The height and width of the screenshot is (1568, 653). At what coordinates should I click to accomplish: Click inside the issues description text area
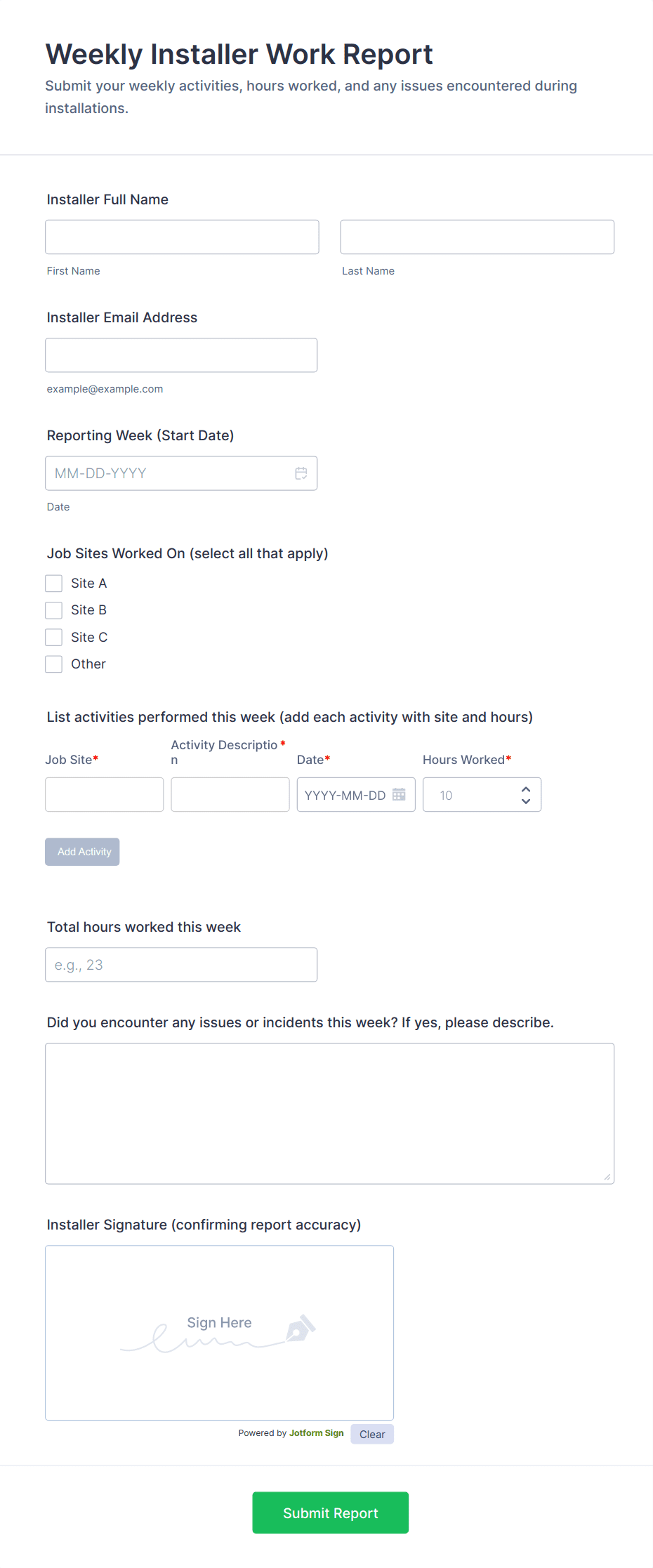click(329, 1113)
